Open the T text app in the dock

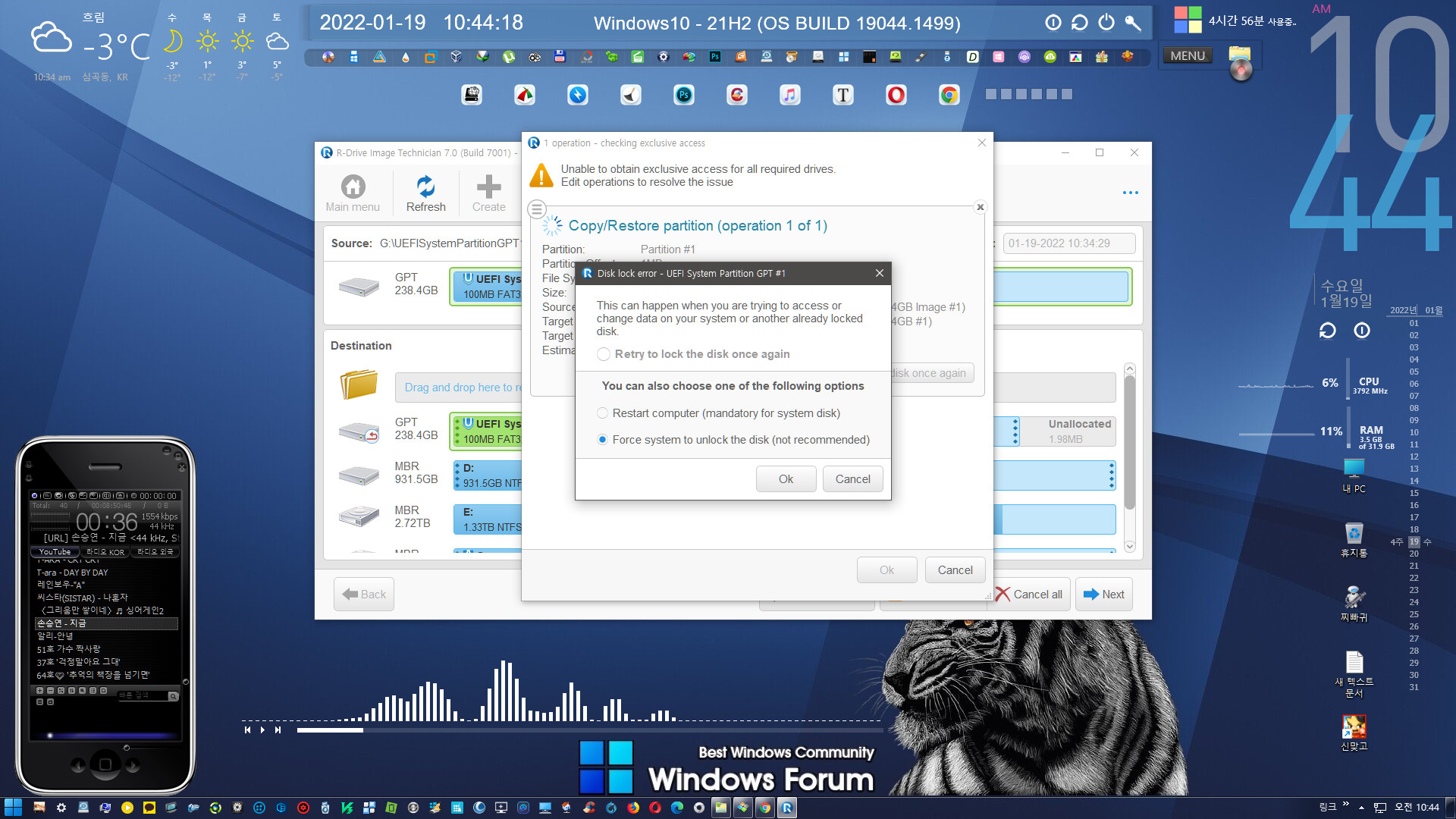(843, 95)
